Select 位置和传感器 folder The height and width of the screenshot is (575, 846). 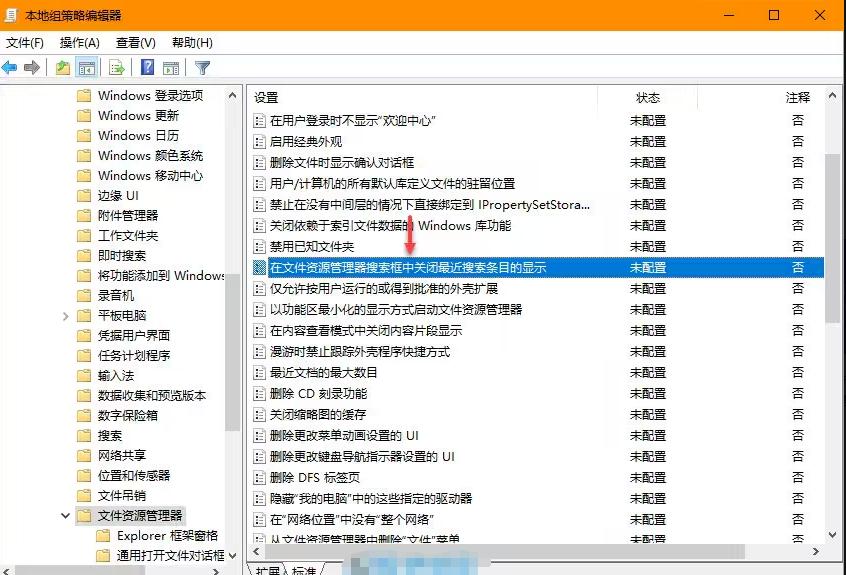click(x=134, y=475)
